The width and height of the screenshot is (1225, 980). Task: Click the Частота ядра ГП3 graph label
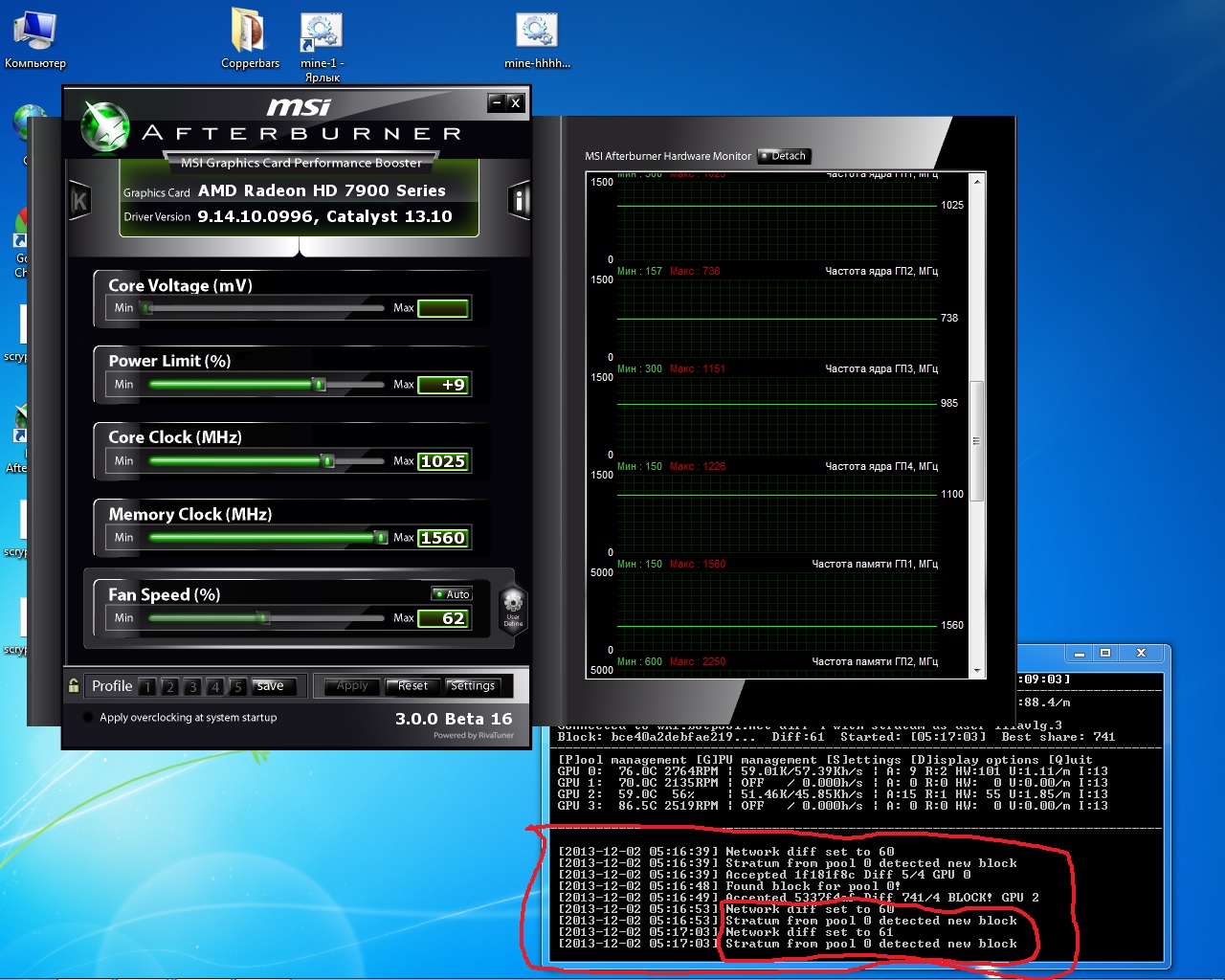click(x=881, y=369)
